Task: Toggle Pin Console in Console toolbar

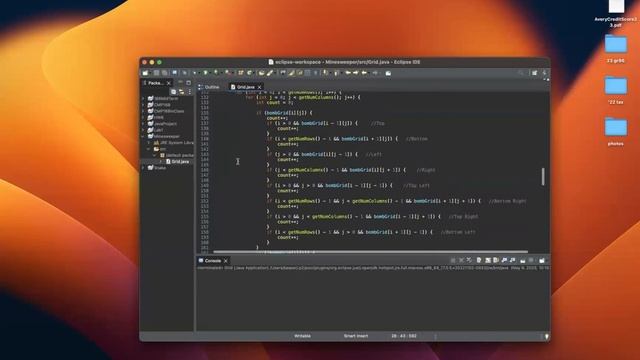Action: 523,260
